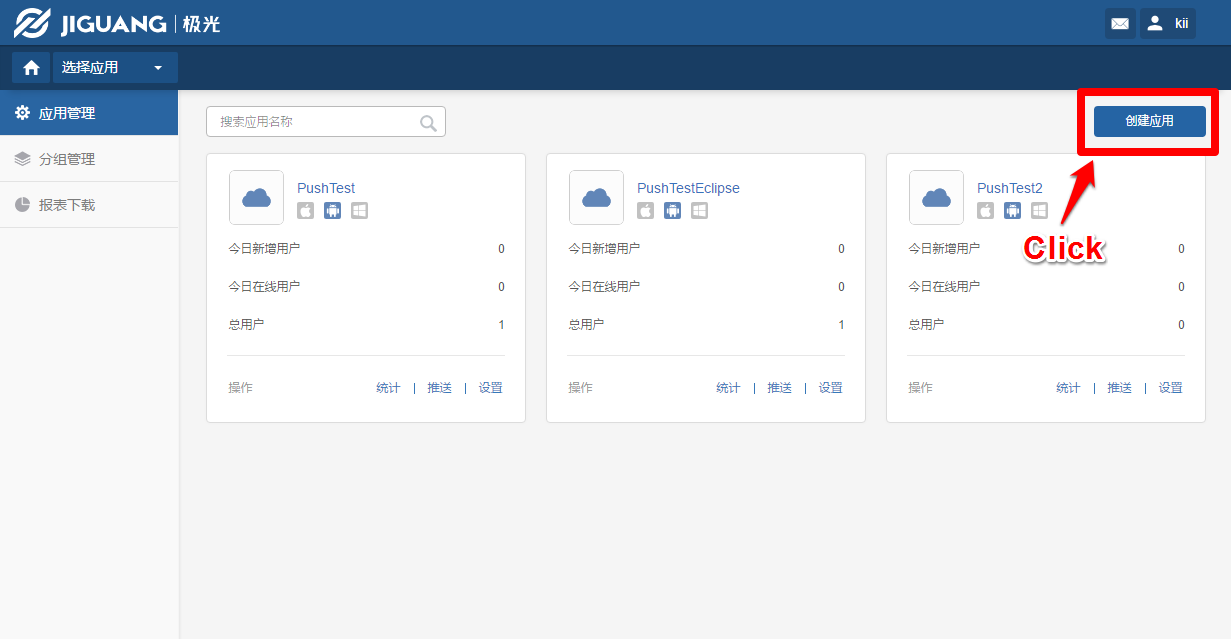Go to the home page icon

31,67
